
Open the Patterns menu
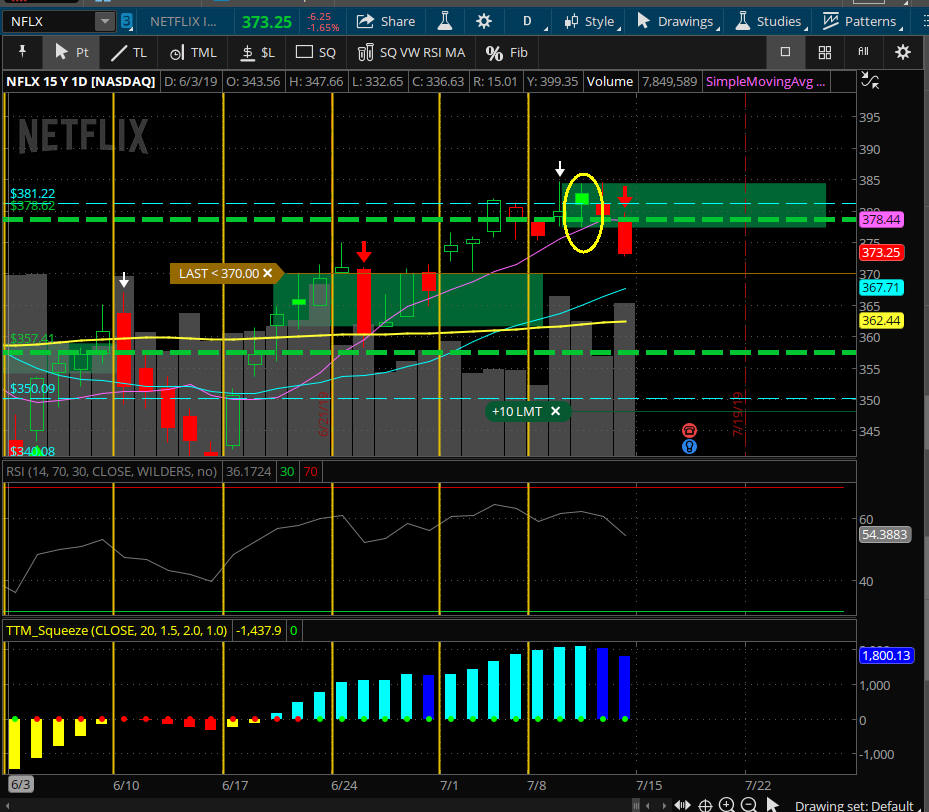859,21
